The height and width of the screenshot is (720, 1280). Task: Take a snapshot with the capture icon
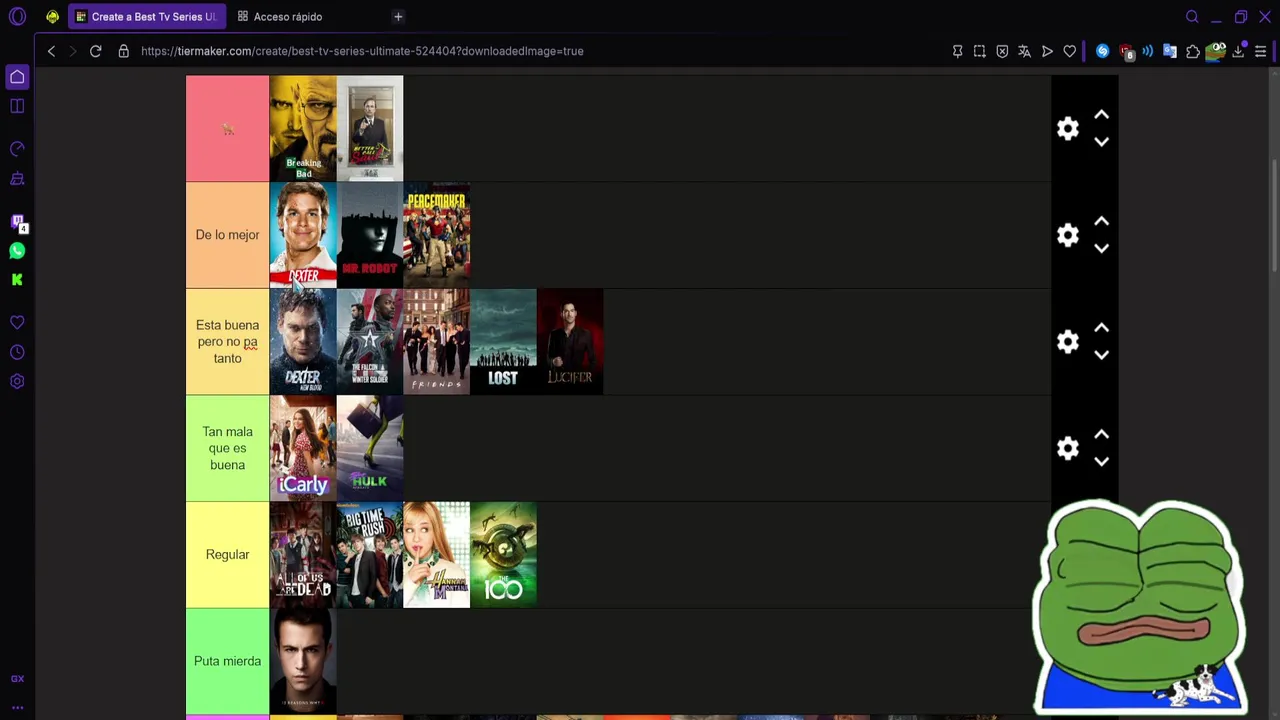click(x=979, y=51)
